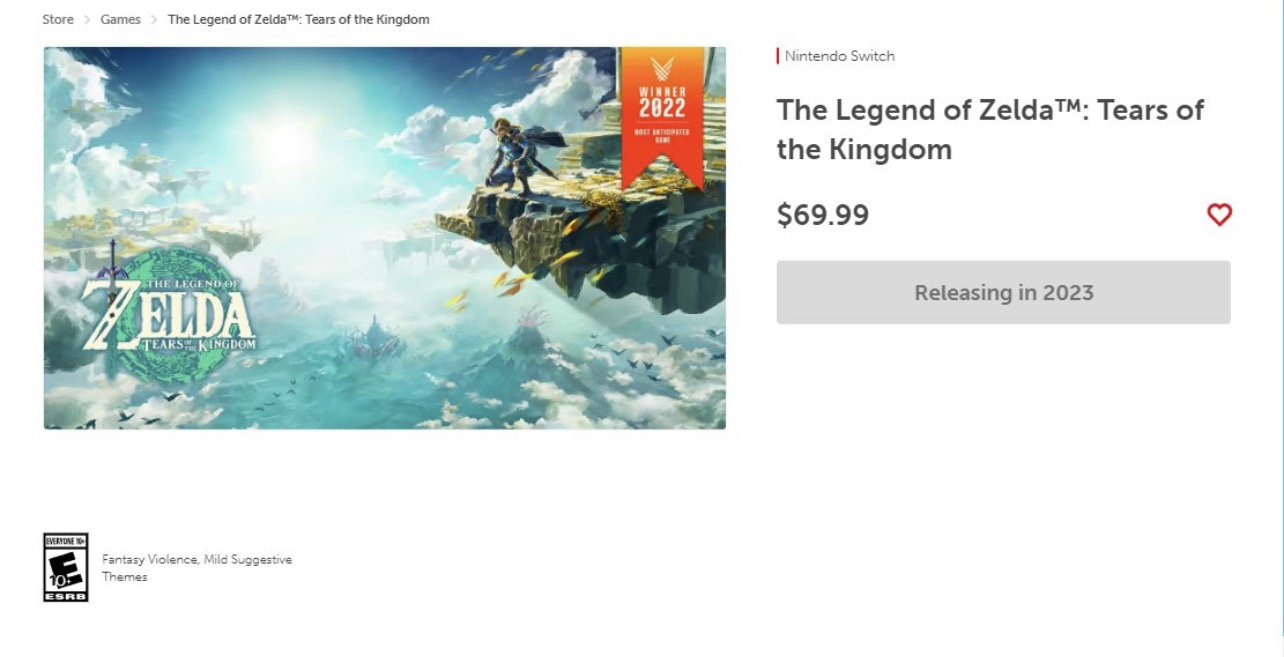Open the Winner 2022 orange banner
This screenshot has height=657, width=1284.
[x=662, y=115]
